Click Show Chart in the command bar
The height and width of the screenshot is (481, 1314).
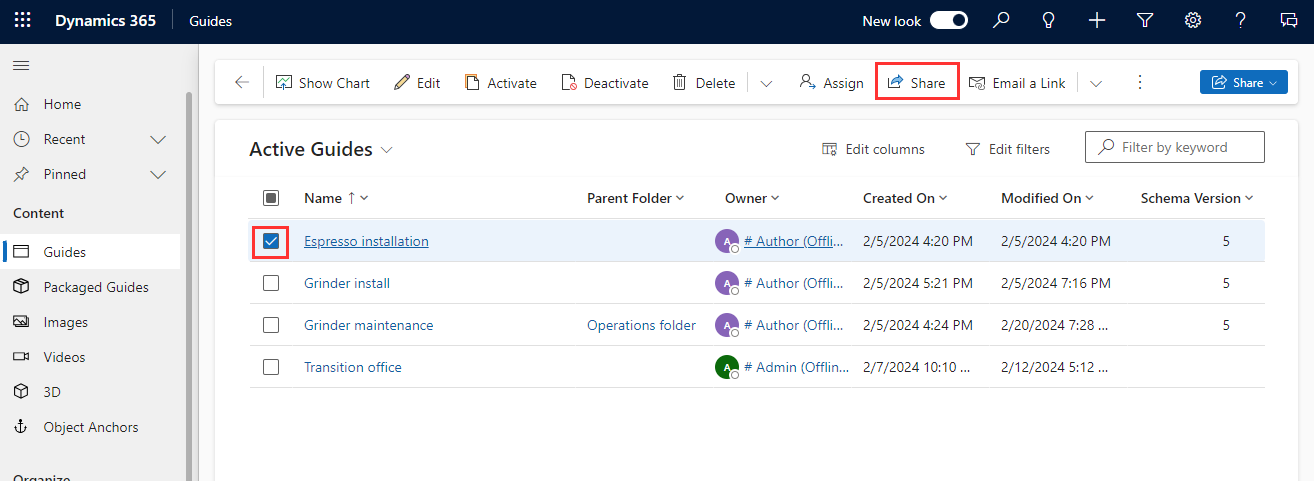click(x=323, y=83)
